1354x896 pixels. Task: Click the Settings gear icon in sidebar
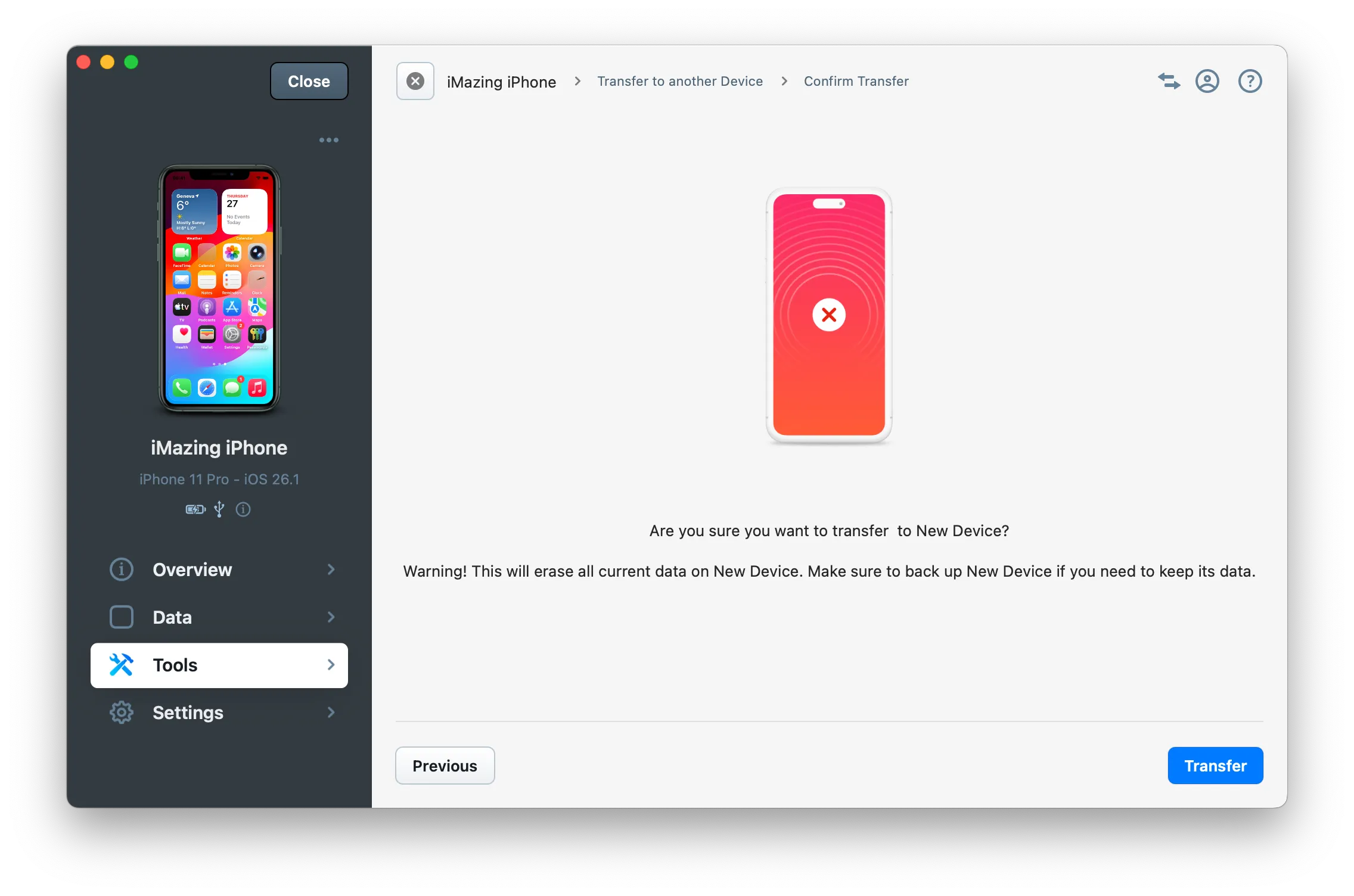click(122, 713)
